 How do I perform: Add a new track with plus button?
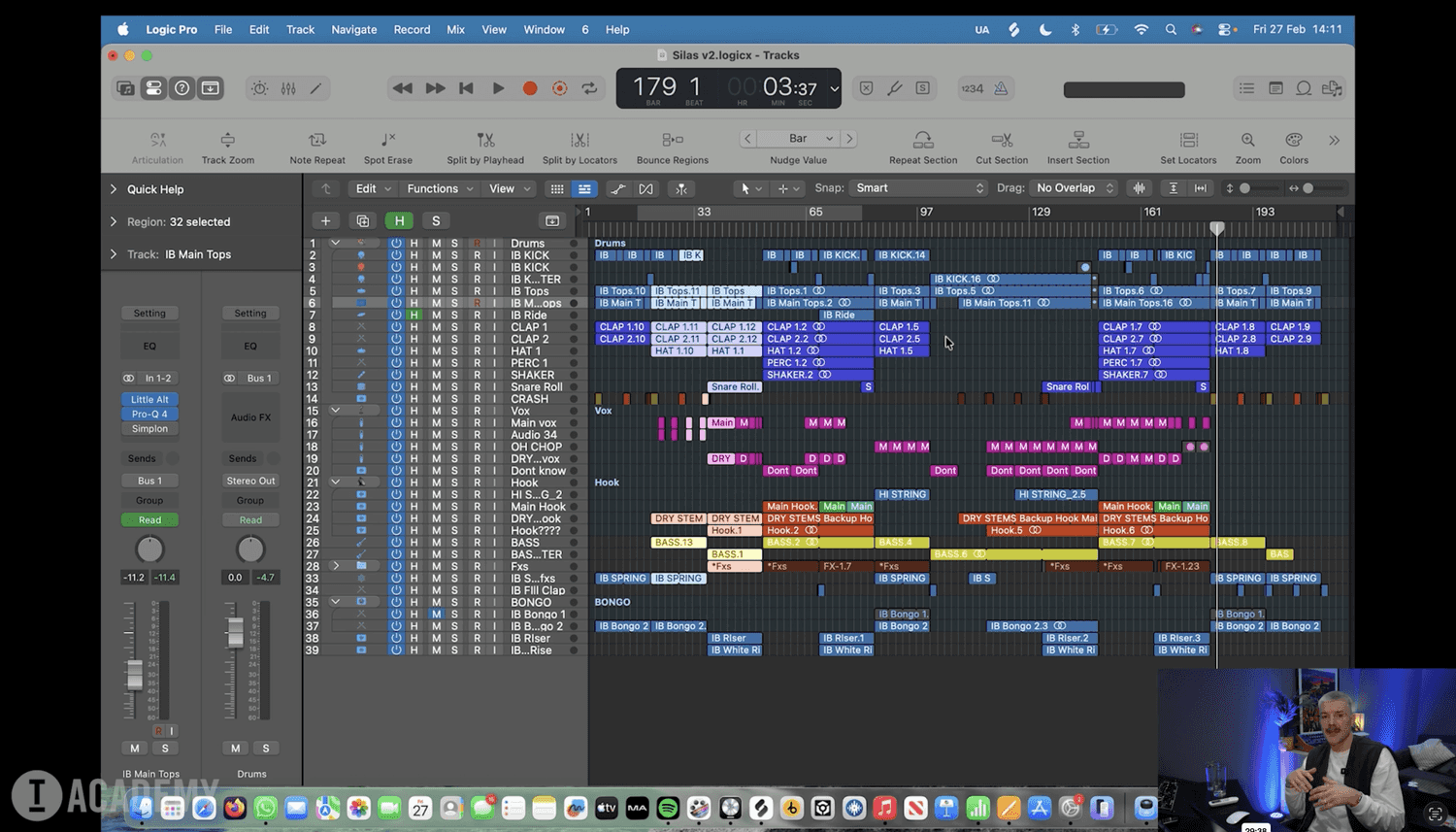click(325, 221)
